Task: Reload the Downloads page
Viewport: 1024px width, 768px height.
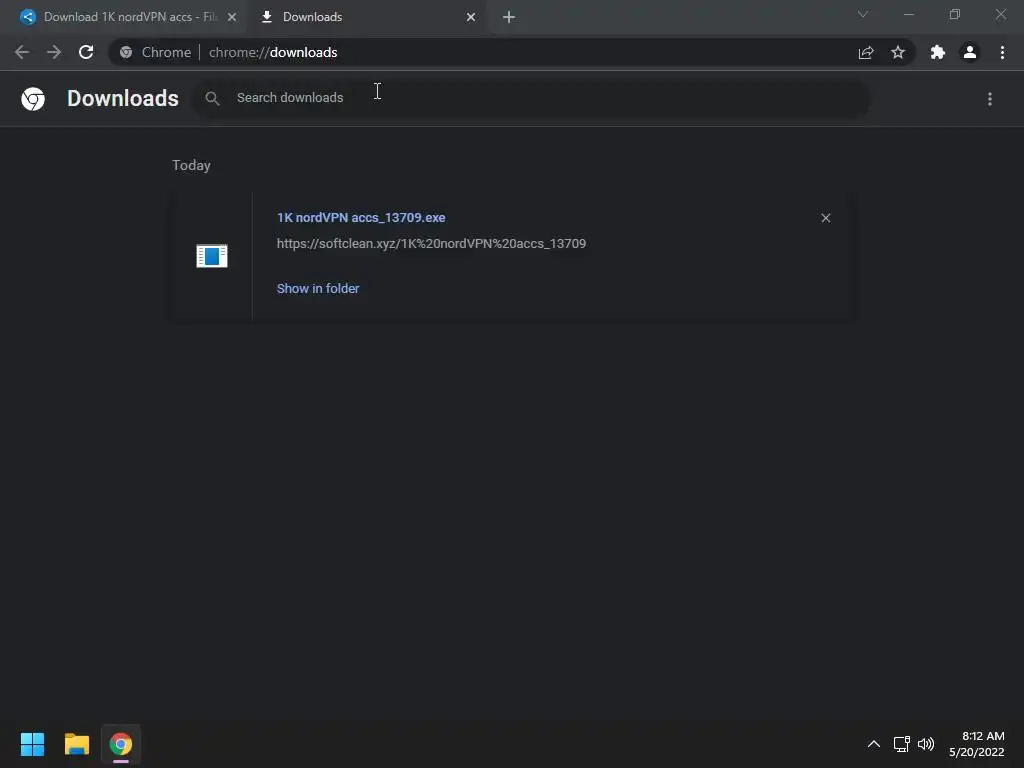Action: point(86,52)
